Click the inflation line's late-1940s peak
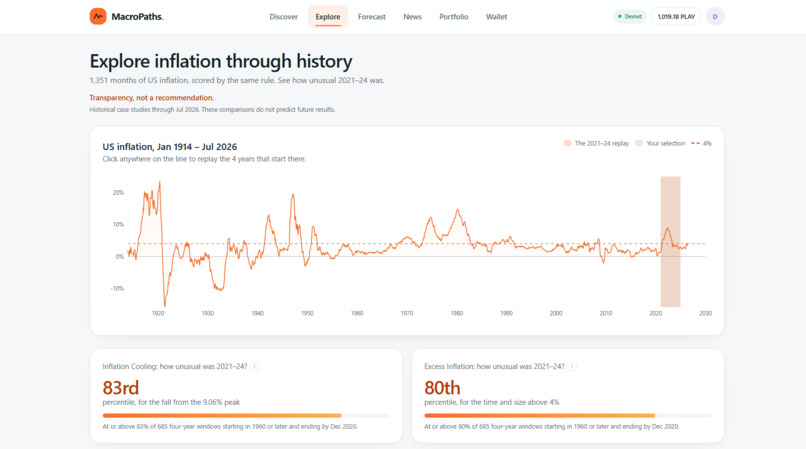Viewport: 806px width, 449px height. point(293,194)
